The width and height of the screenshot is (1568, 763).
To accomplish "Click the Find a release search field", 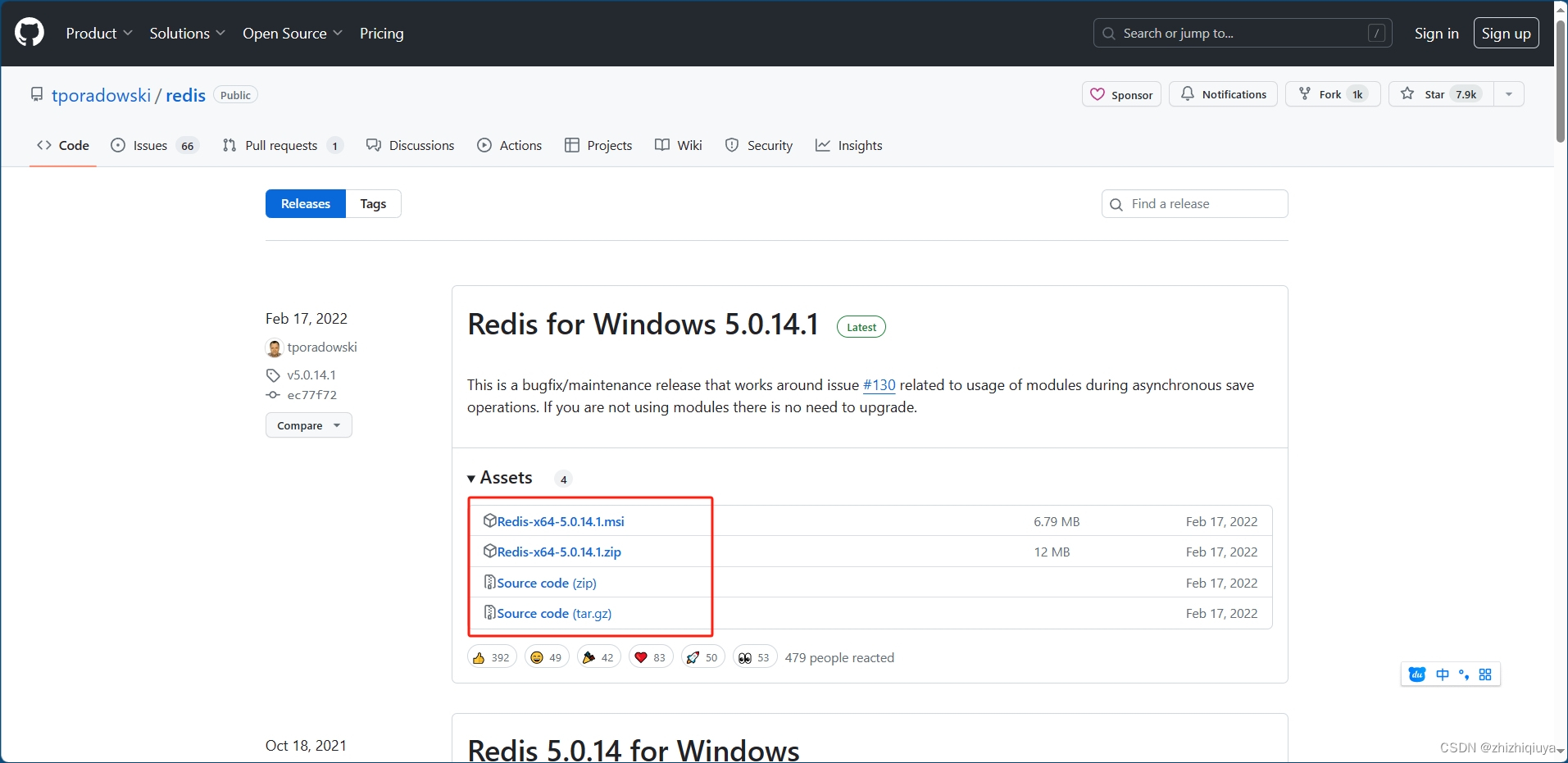I will coord(1195,204).
